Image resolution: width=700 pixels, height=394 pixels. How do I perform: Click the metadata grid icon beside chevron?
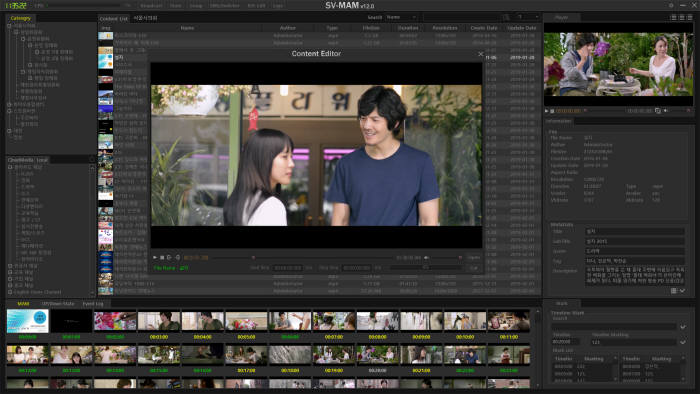click(674, 290)
